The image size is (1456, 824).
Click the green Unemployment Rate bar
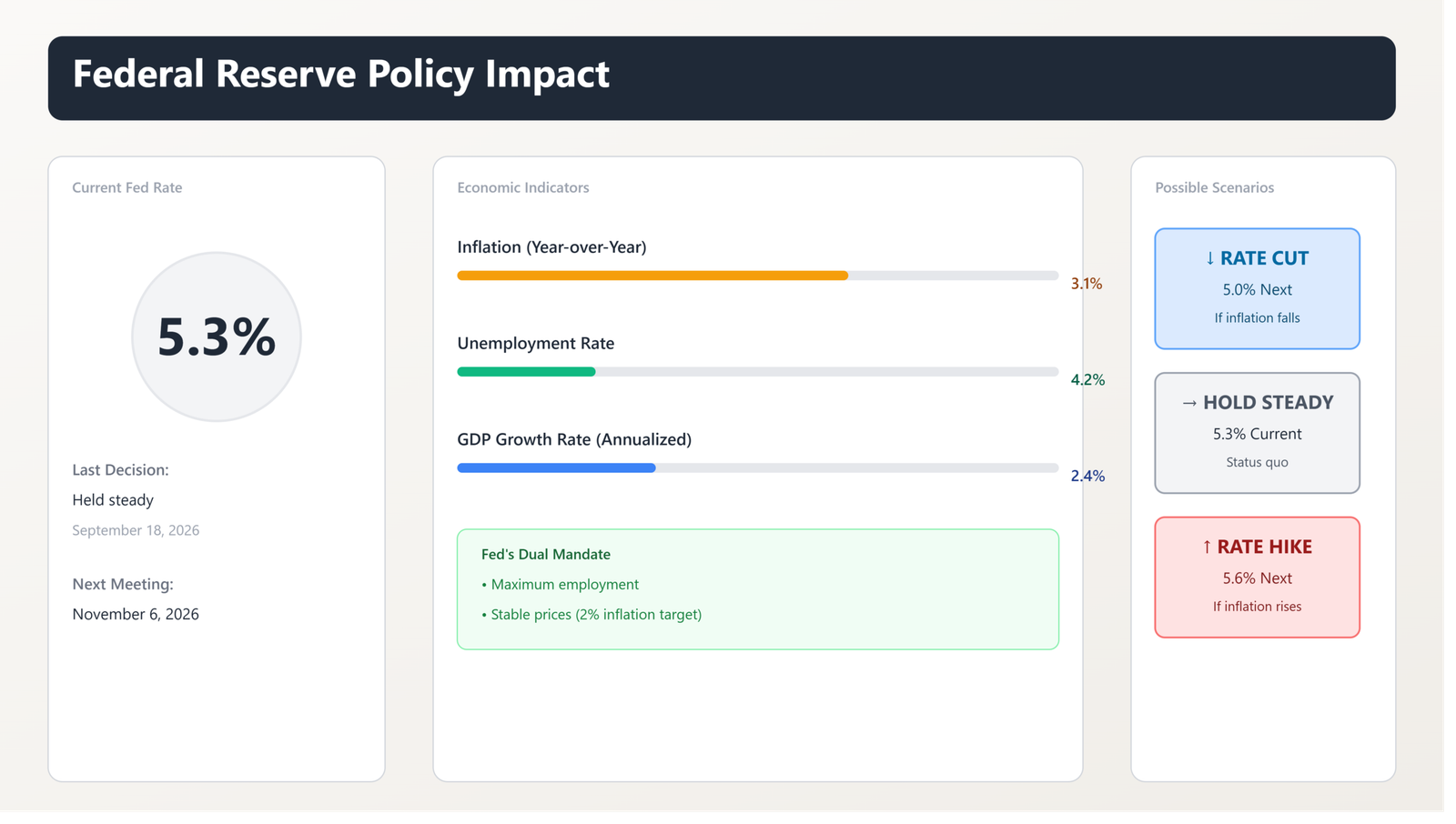[x=526, y=372]
